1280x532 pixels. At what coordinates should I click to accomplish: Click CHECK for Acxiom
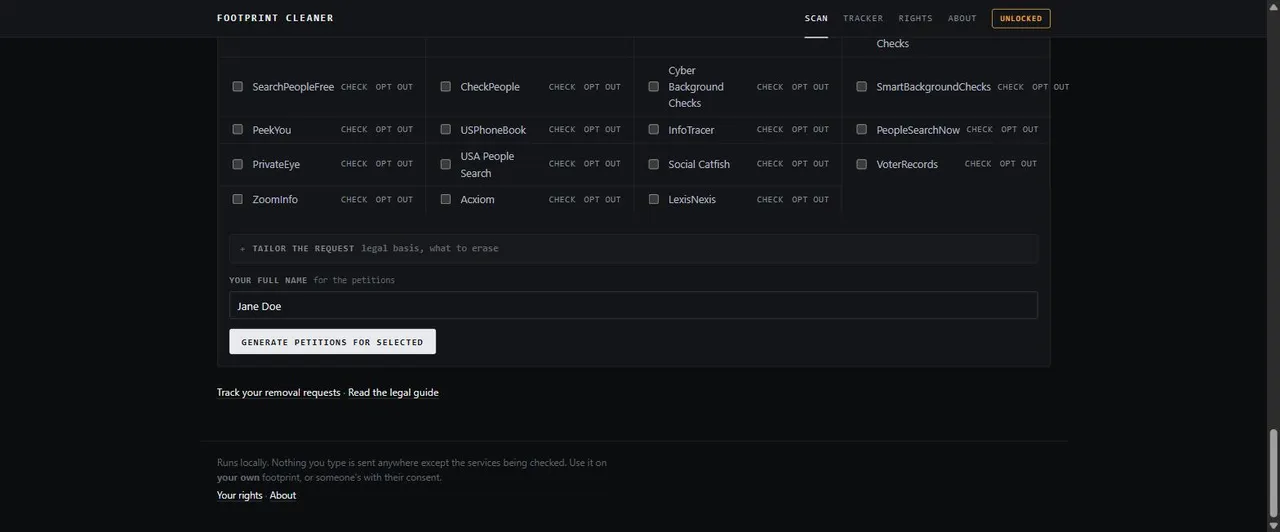point(562,199)
